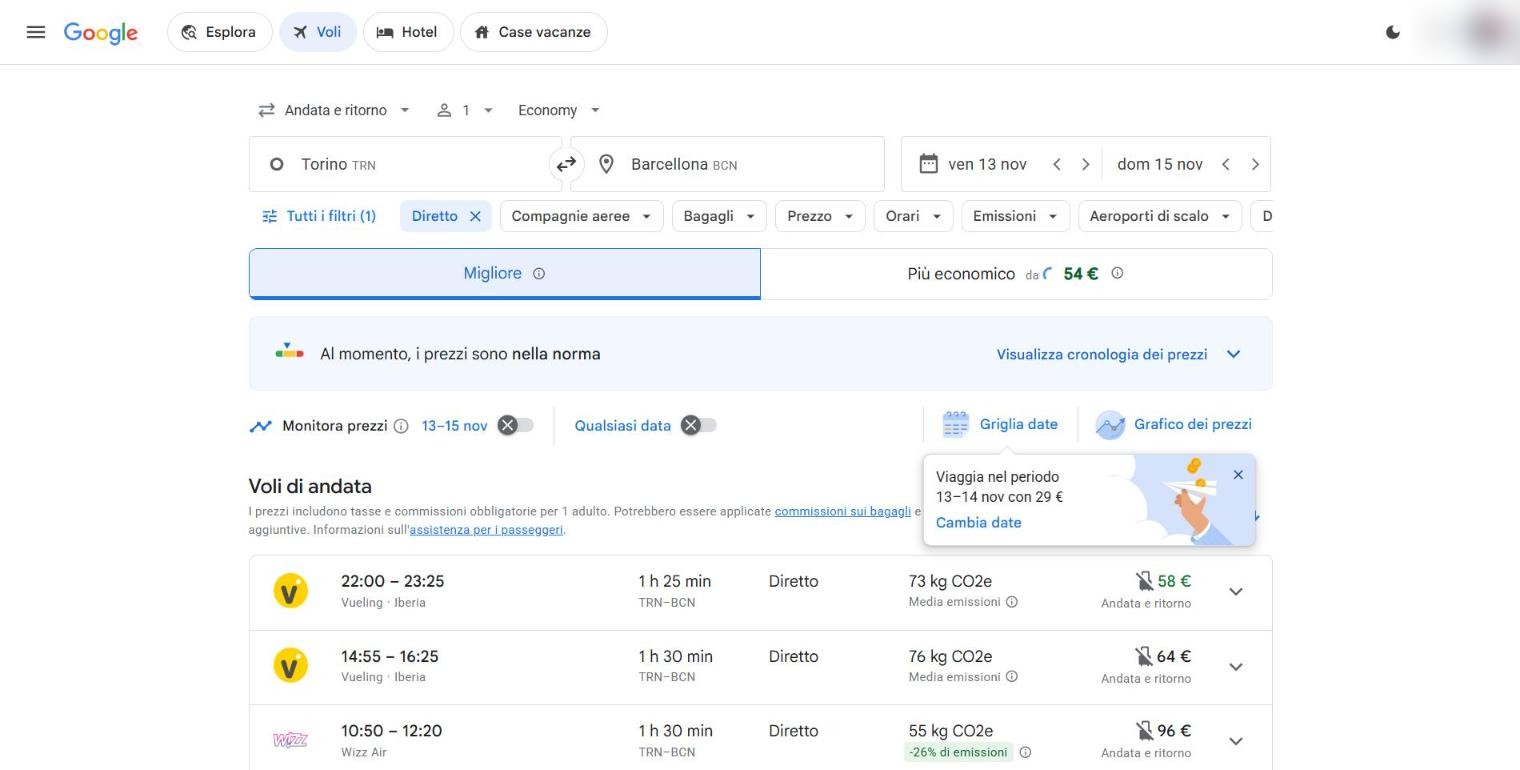The height and width of the screenshot is (770, 1520).
Task: Show emissions info for 14:55 flight
Action: pos(1012,677)
